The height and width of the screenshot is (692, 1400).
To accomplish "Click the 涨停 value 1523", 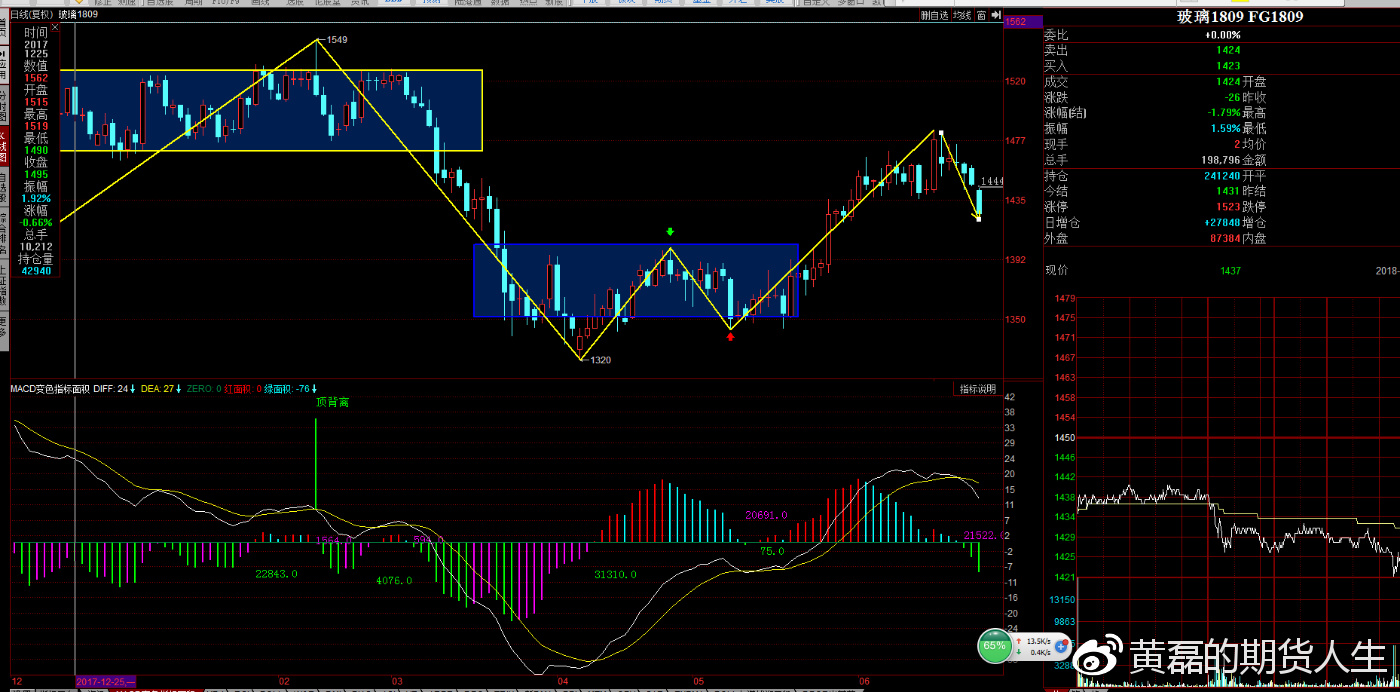I will [x=1228, y=207].
